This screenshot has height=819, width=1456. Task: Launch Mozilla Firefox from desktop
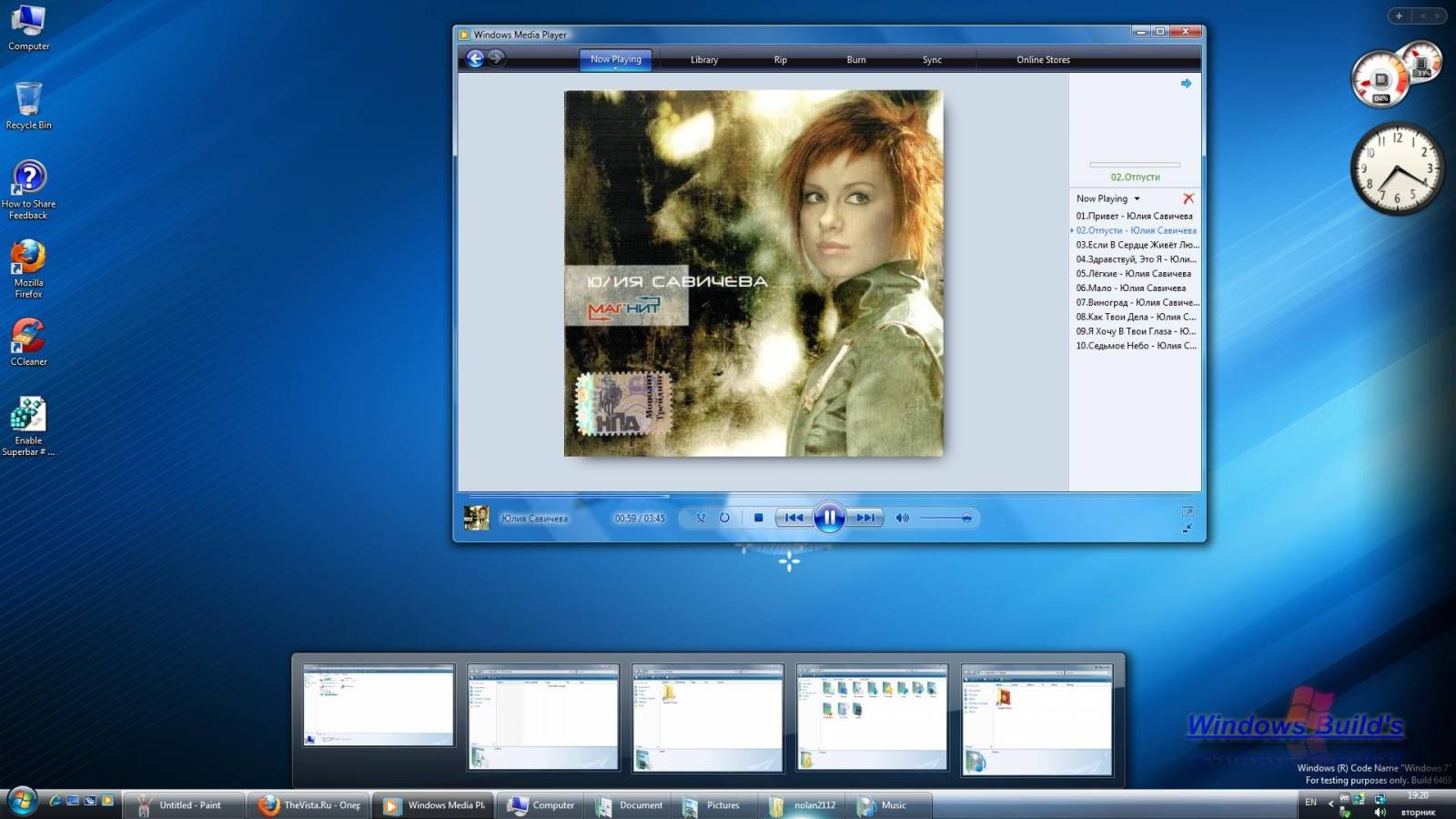[x=29, y=268]
